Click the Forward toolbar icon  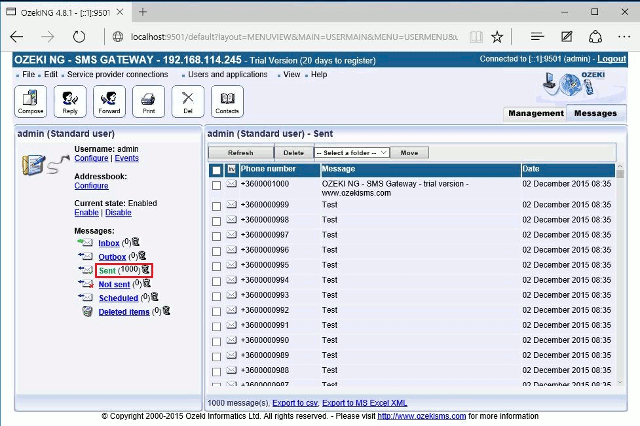[x=109, y=101]
